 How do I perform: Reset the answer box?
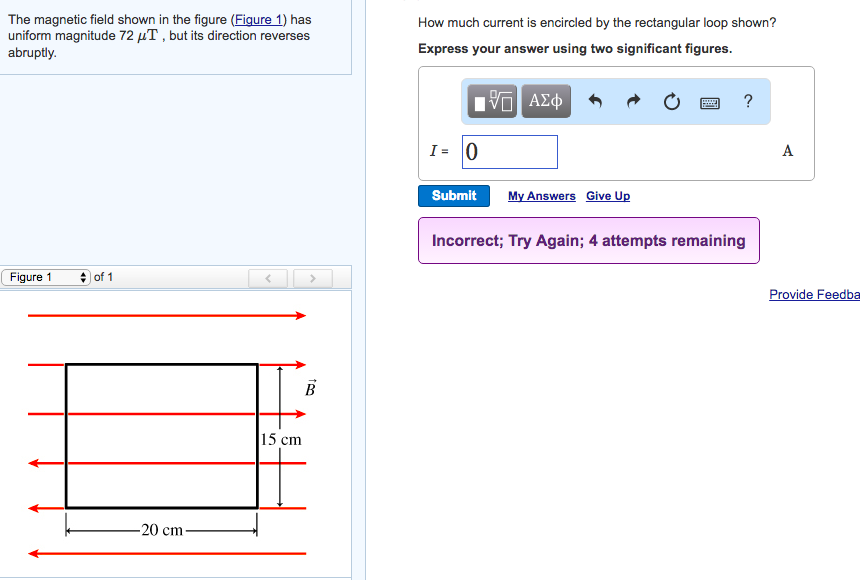672,102
